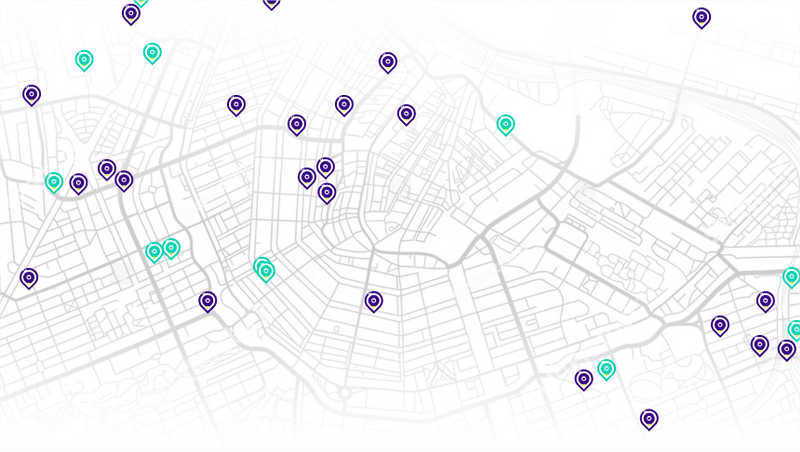Click the teal pin beside the lower-right purple pin pair
The width and height of the screenshot is (800, 452).
pos(607,369)
